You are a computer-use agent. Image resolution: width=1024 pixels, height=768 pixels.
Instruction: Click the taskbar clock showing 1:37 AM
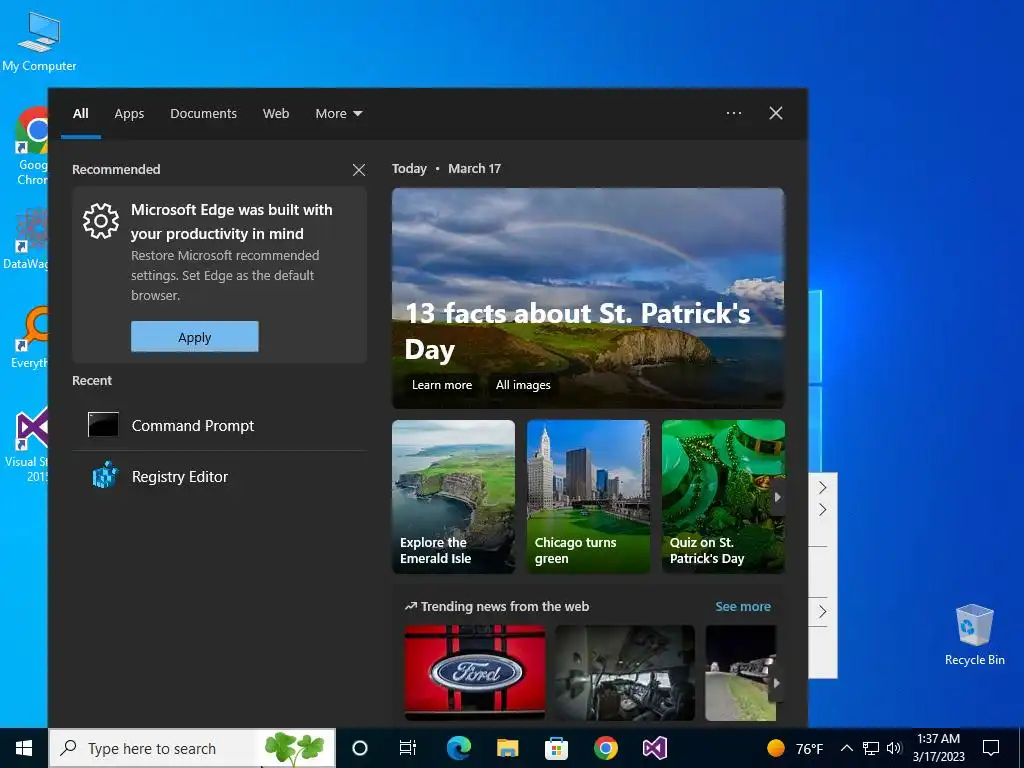point(938,748)
